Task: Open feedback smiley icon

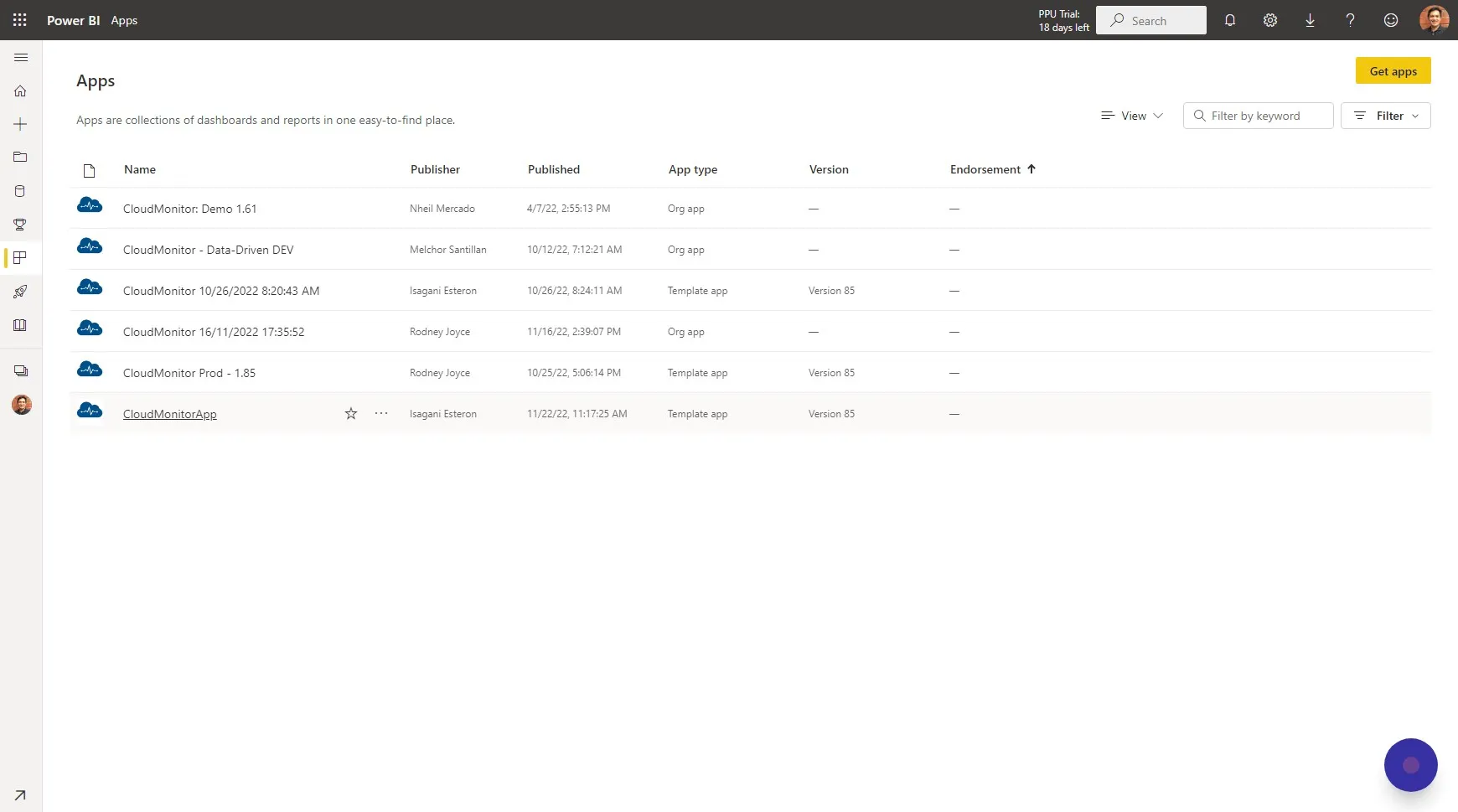Action: coord(1391,20)
